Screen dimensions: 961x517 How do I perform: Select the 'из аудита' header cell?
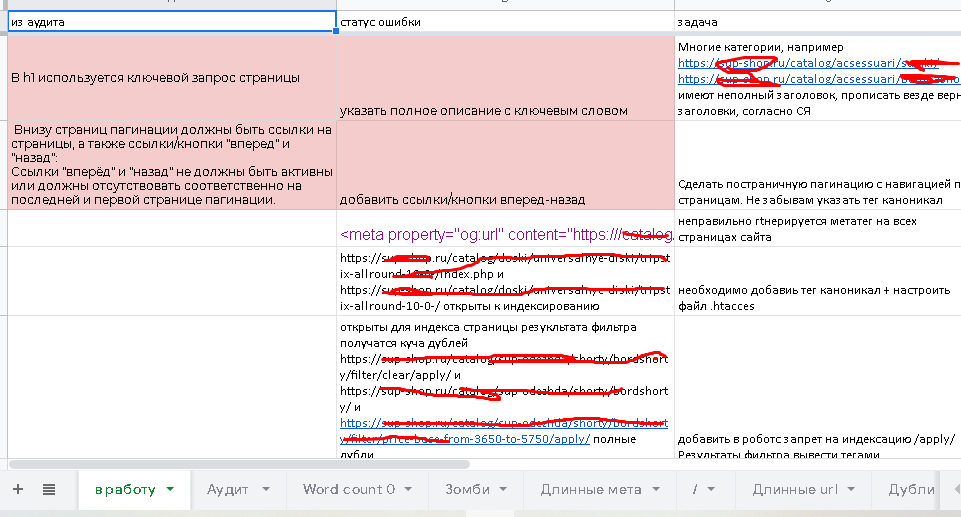tap(171, 22)
